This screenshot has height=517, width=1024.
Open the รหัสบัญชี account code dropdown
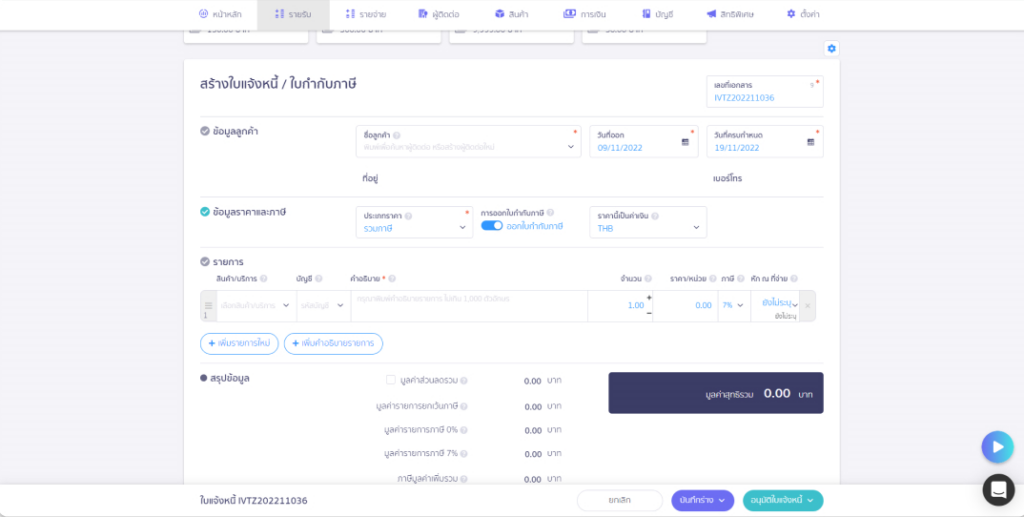(323, 306)
